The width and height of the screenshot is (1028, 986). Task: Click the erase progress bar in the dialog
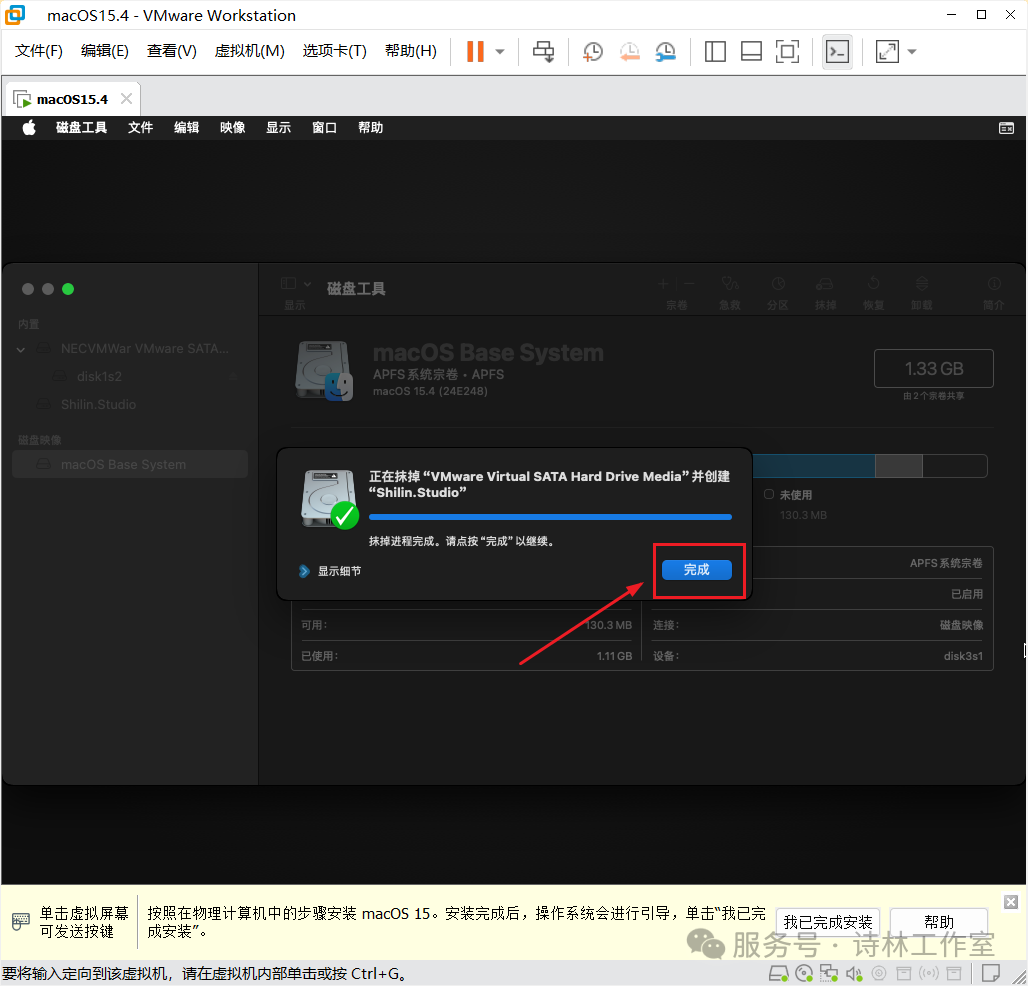550,517
